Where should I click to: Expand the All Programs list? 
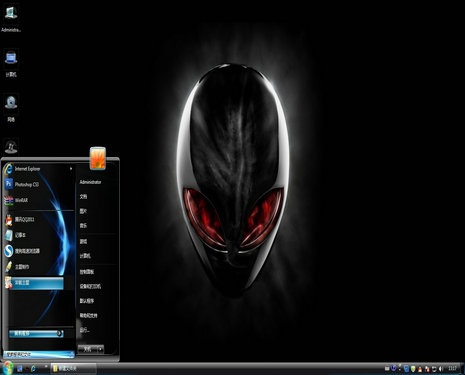point(36,333)
